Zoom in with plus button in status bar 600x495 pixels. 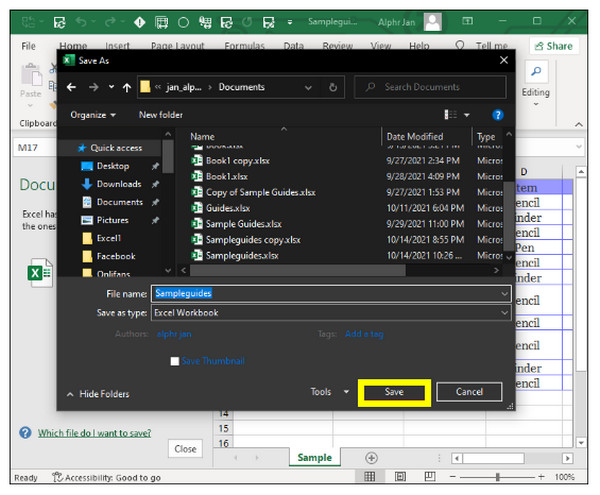541,477
